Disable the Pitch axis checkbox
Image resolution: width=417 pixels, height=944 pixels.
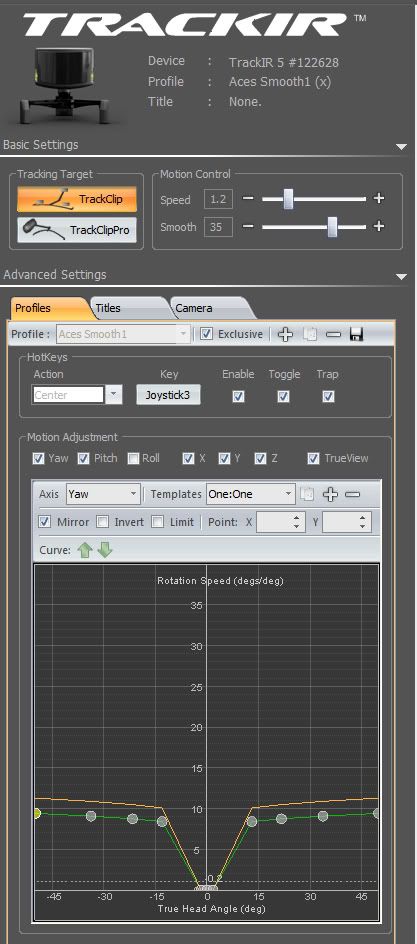pyautogui.click(x=84, y=459)
